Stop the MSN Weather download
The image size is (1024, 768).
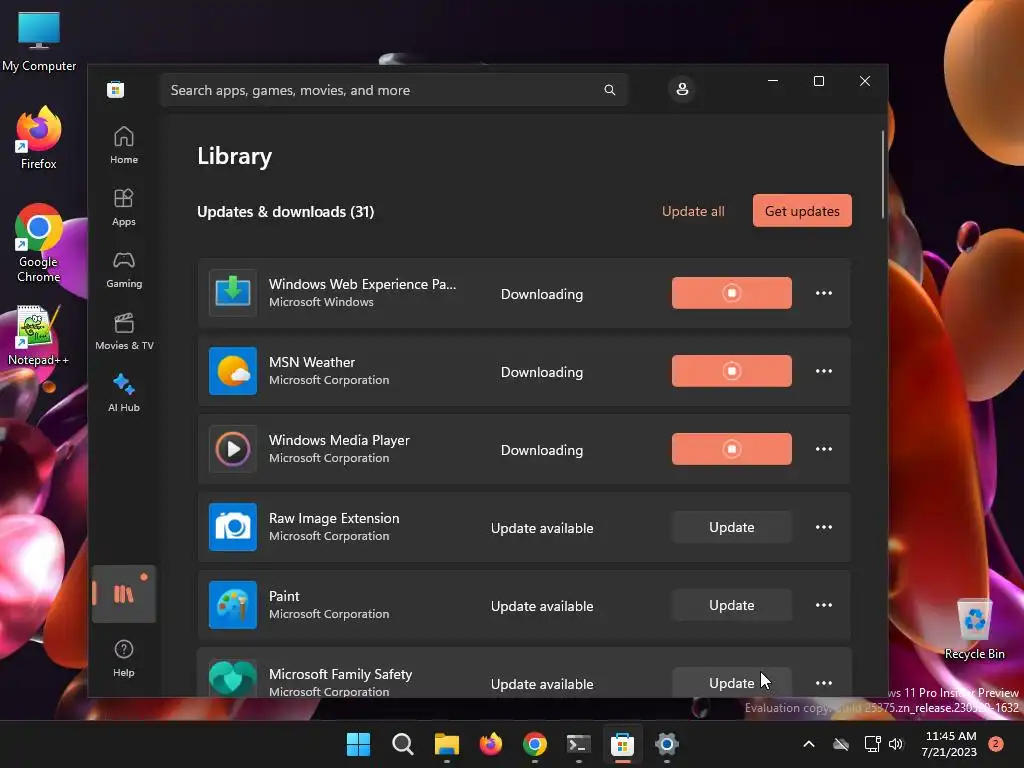(731, 371)
